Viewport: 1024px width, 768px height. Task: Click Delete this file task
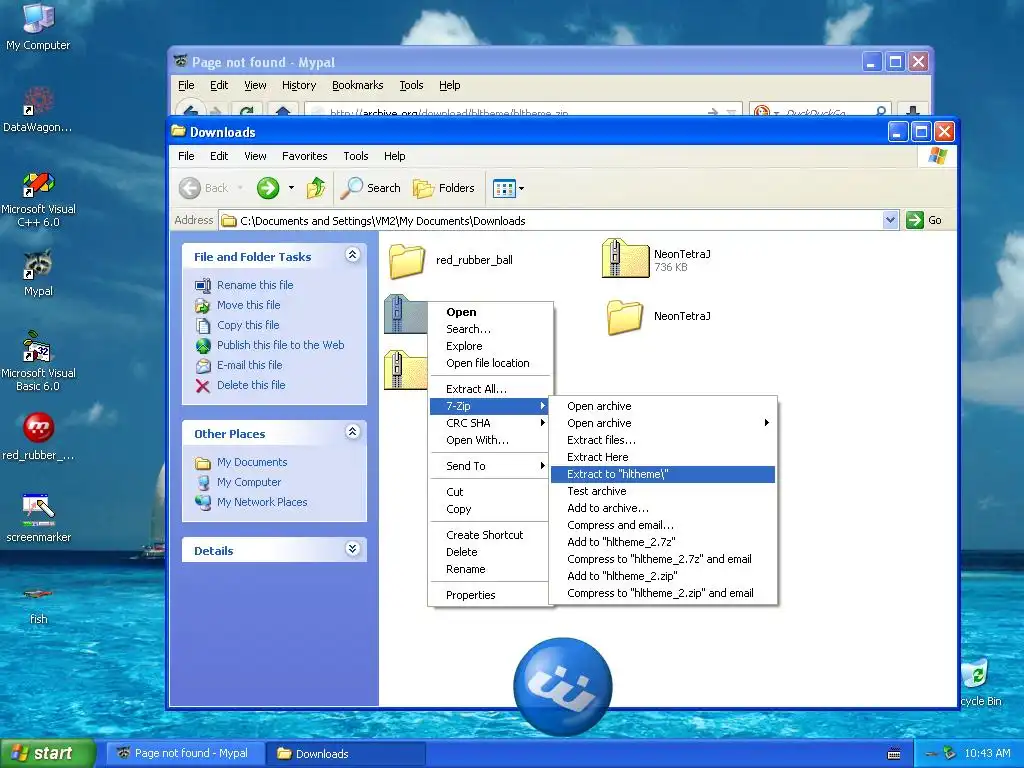coord(251,385)
